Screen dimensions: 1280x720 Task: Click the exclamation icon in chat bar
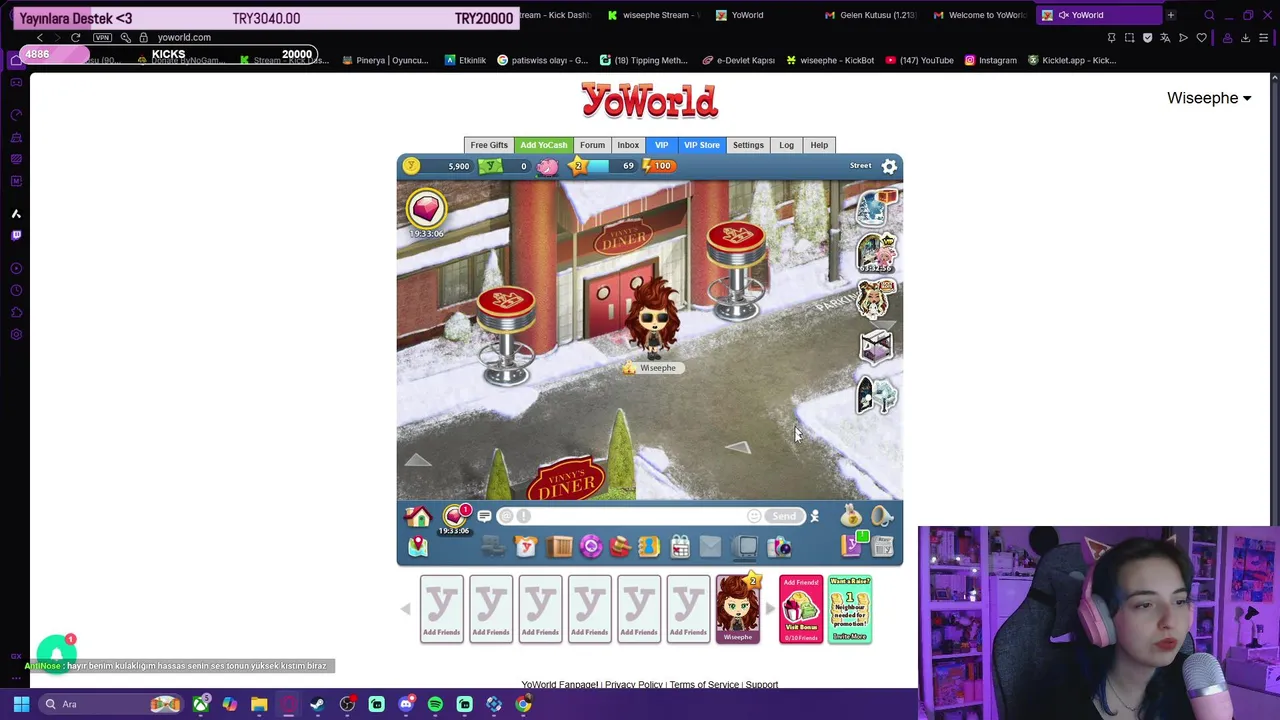tap(524, 516)
